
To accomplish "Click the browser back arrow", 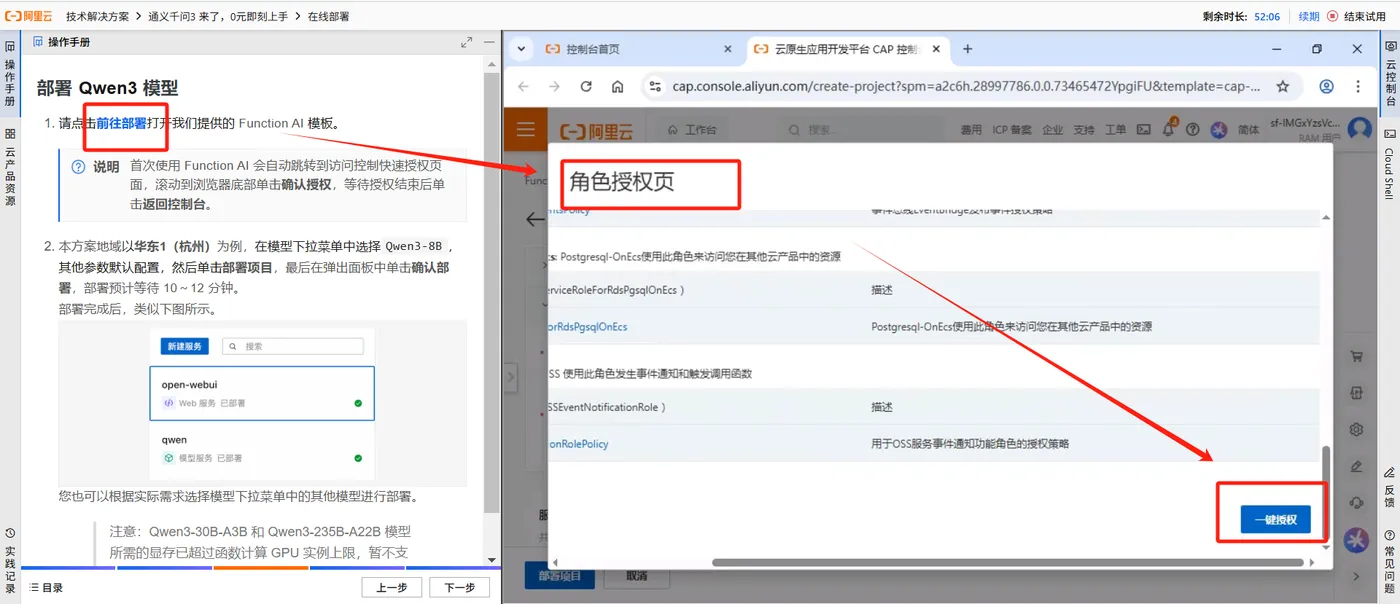I will [x=523, y=87].
